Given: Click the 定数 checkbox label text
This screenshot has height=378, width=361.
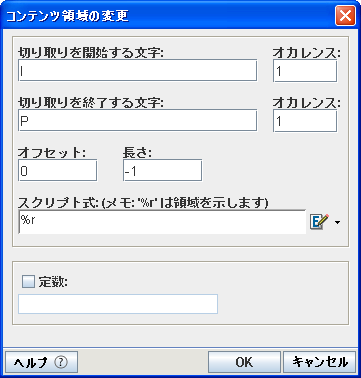Looking at the screenshot, I should (x=53, y=282).
